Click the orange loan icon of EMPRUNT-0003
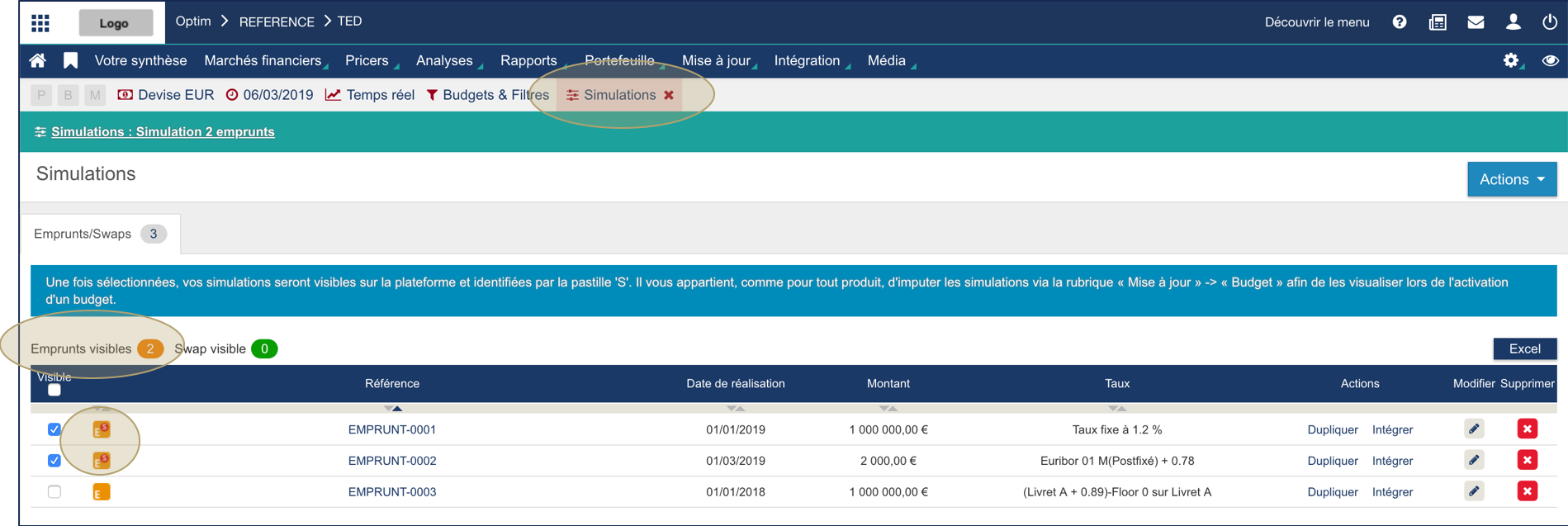 tap(102, 492)
